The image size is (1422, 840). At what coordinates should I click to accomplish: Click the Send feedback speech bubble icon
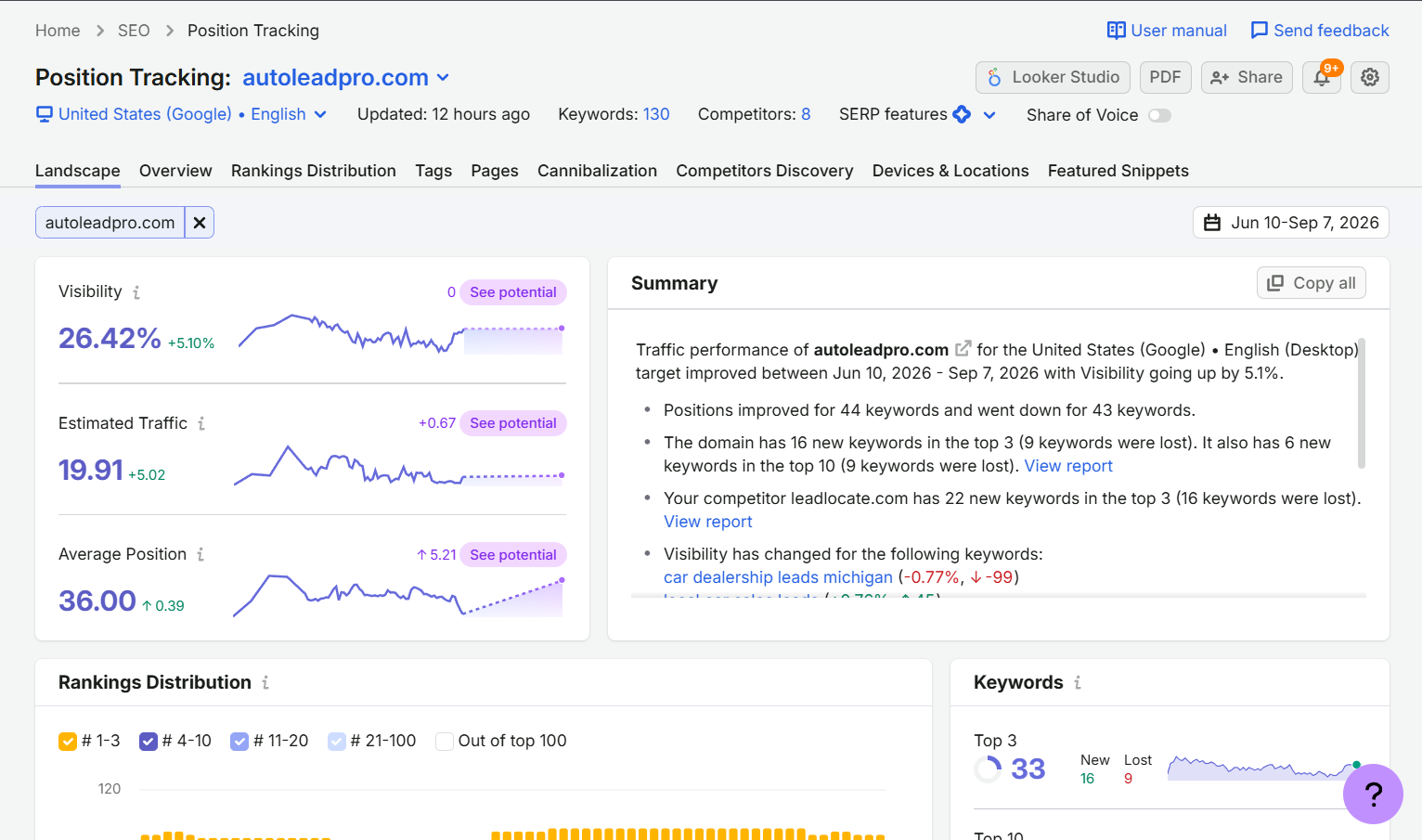click(x=1260, y=31)
